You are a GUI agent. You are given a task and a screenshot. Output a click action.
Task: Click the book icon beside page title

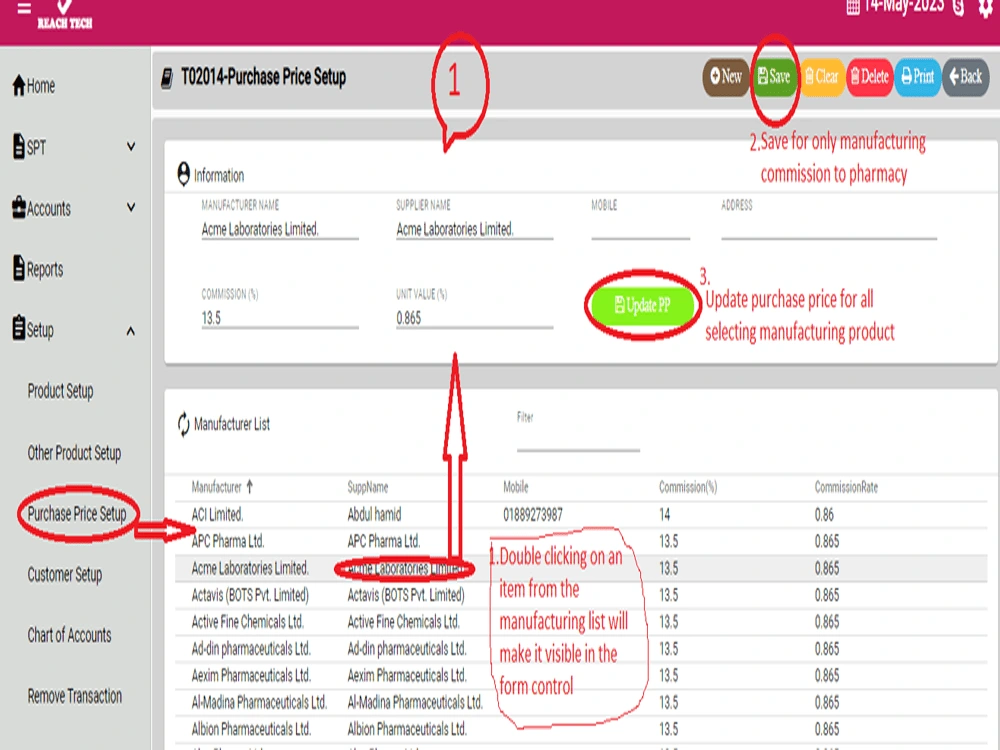(167, 78)
